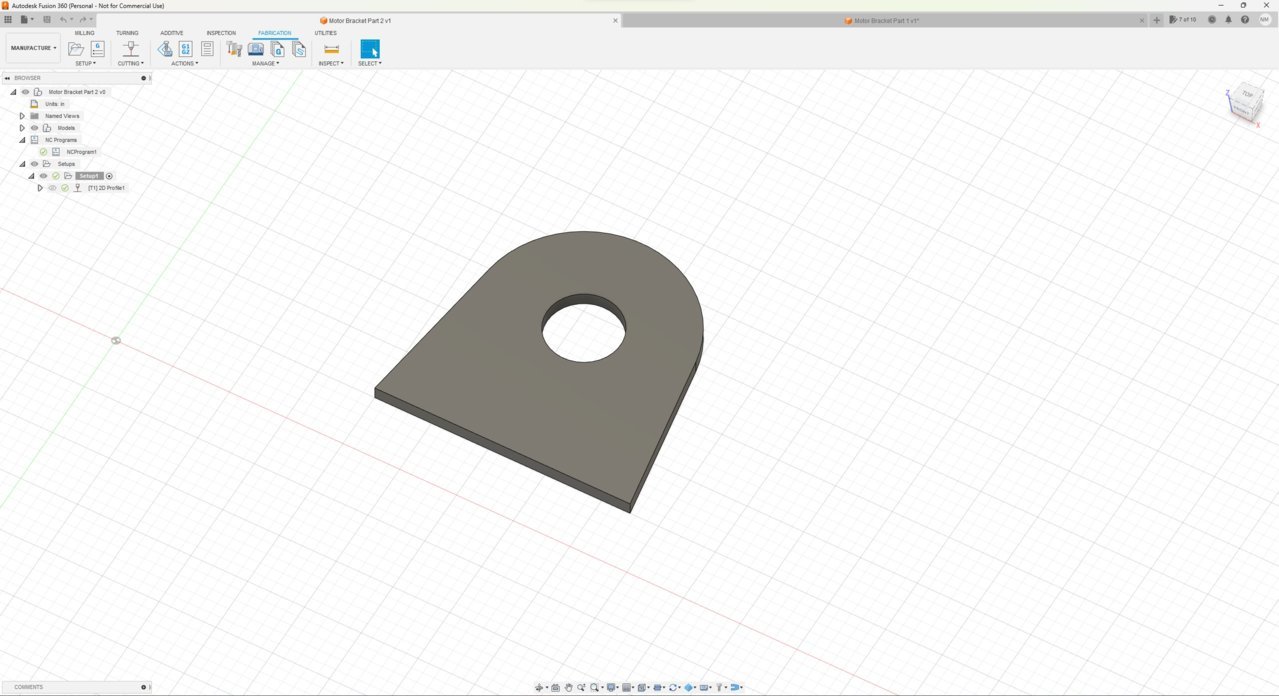Screen dimensions: 1279x696
Task: Toggle visibility eye for 2D Profile1
Action: click(53, 188)
